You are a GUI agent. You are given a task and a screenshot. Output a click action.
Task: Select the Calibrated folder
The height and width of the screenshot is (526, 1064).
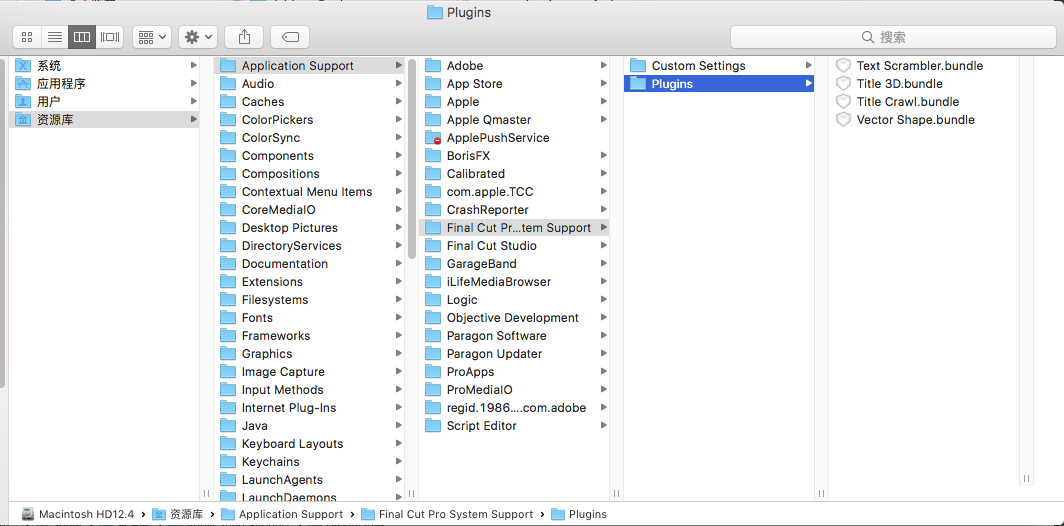point(514,174)
